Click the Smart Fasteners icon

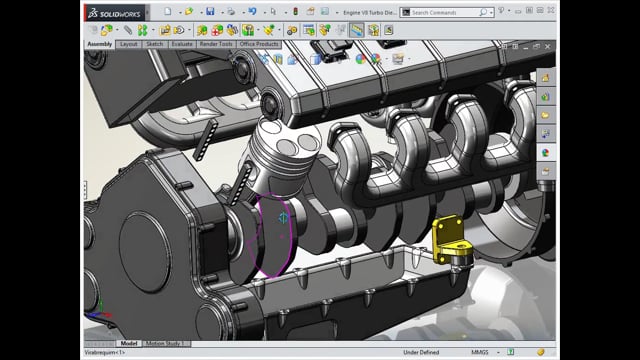(165, 30)
